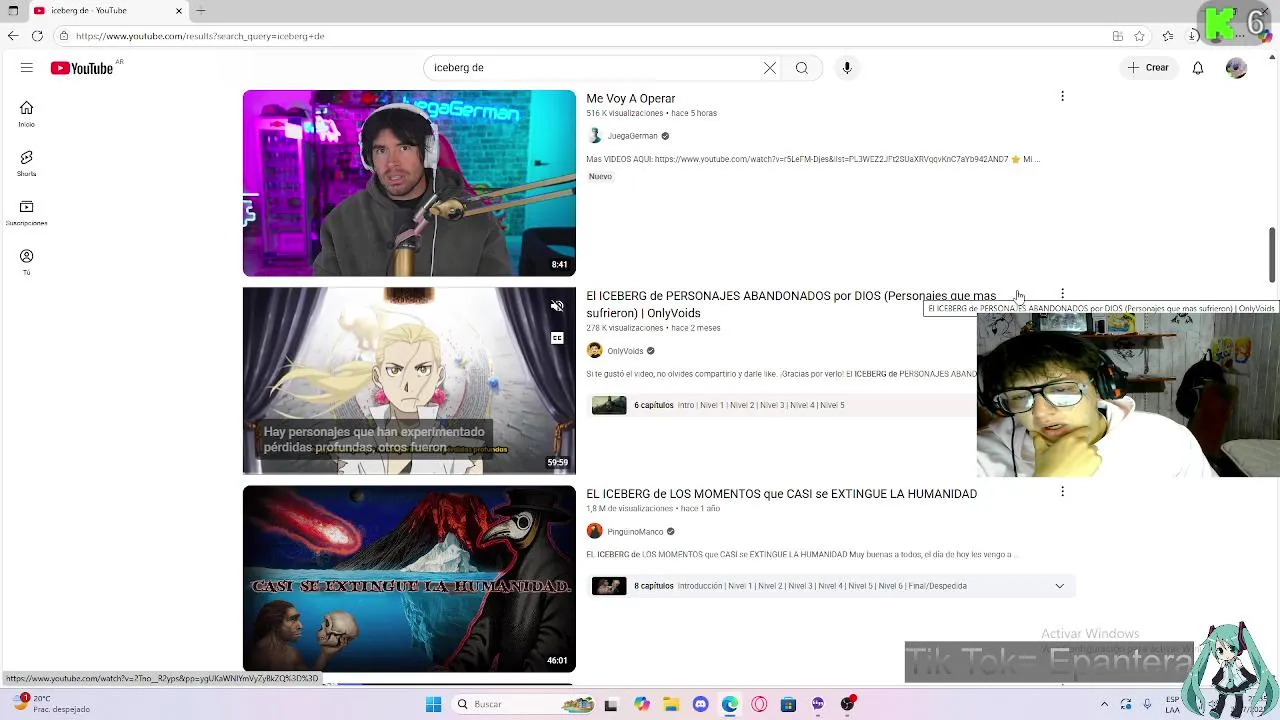The height and width of the screenshot is (720, 1280).
Task: Open PingüinoManco channel name link
Action: point(635,532)
